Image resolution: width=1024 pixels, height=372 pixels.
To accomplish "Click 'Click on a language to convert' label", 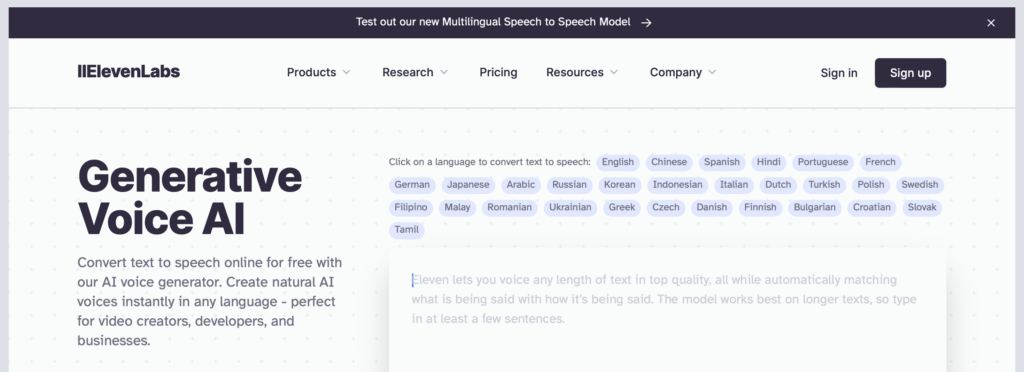I will pos(490,163).
